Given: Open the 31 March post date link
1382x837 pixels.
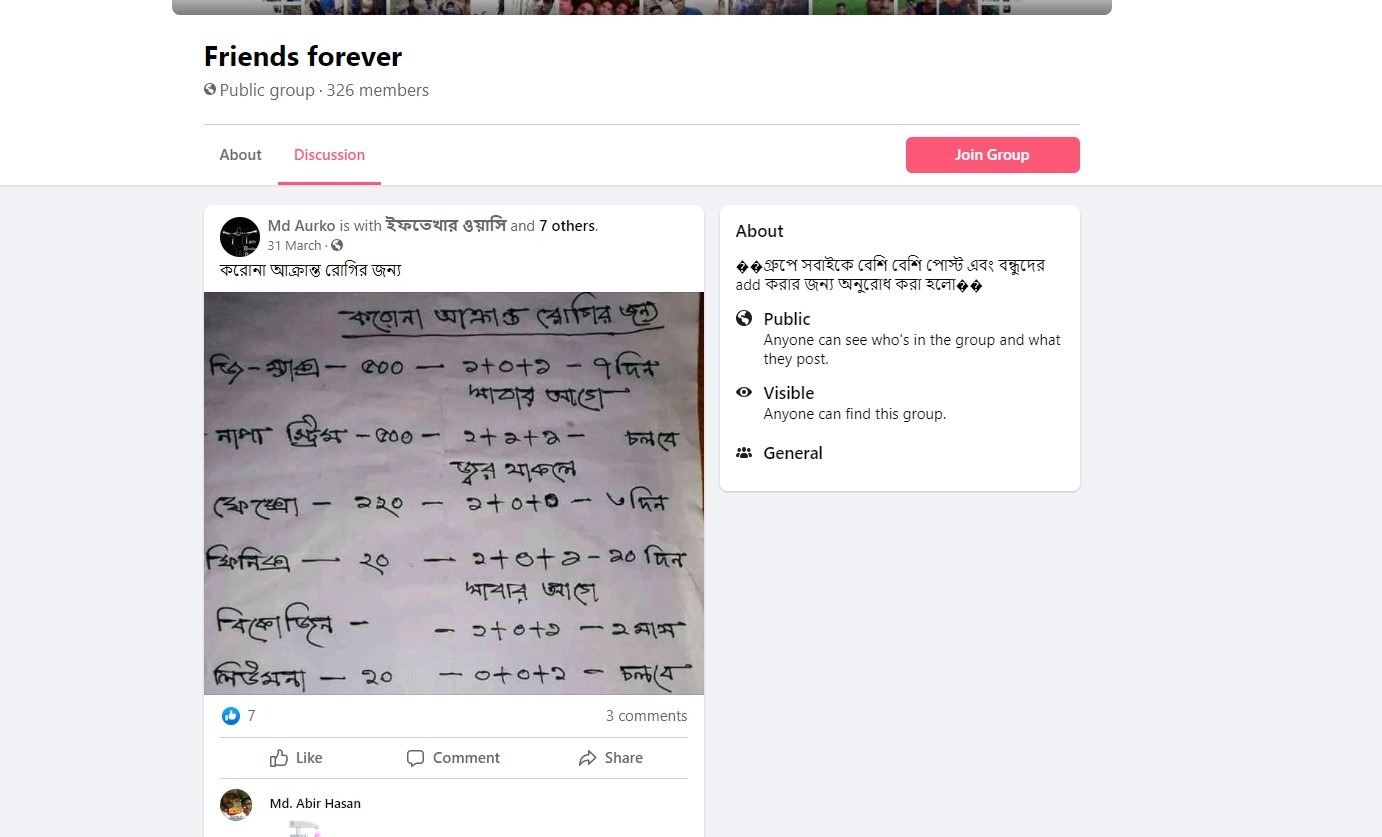Looking at the screenshot, I should 295,246.
